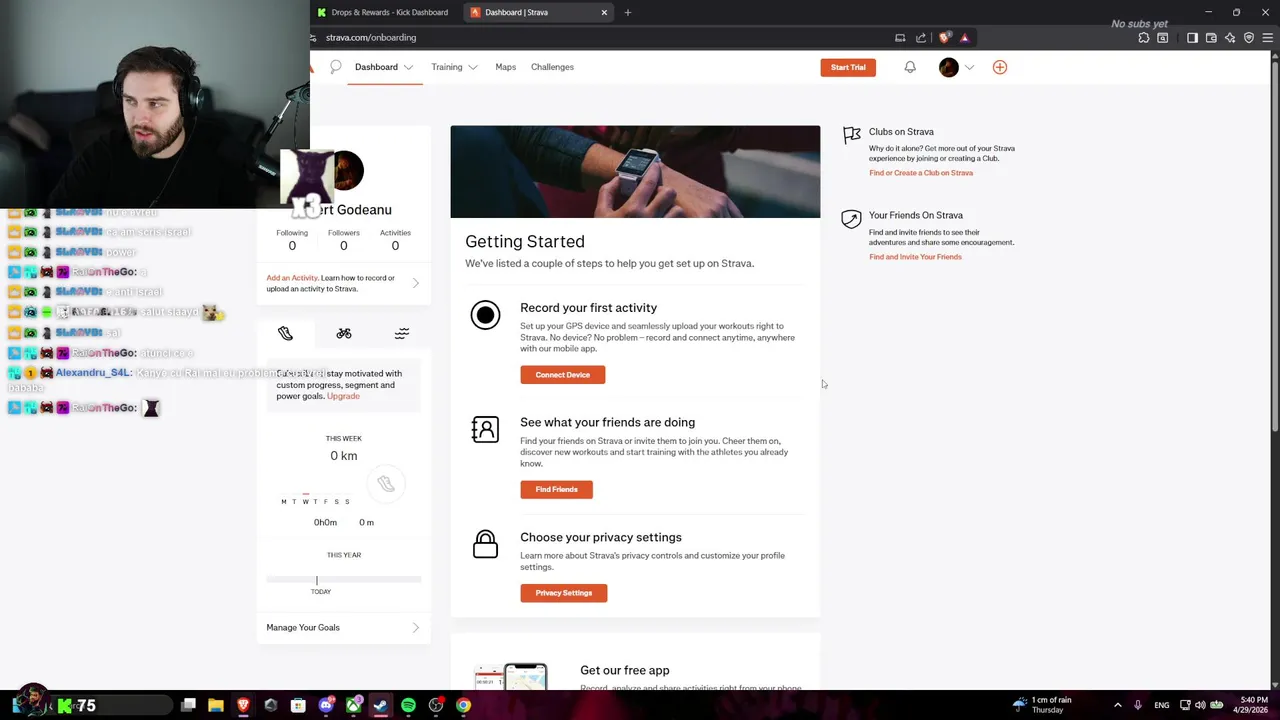Switch to Drops & Rewards Kick tab
Viewport: 1280px width, 720px height.
point(382,12)
